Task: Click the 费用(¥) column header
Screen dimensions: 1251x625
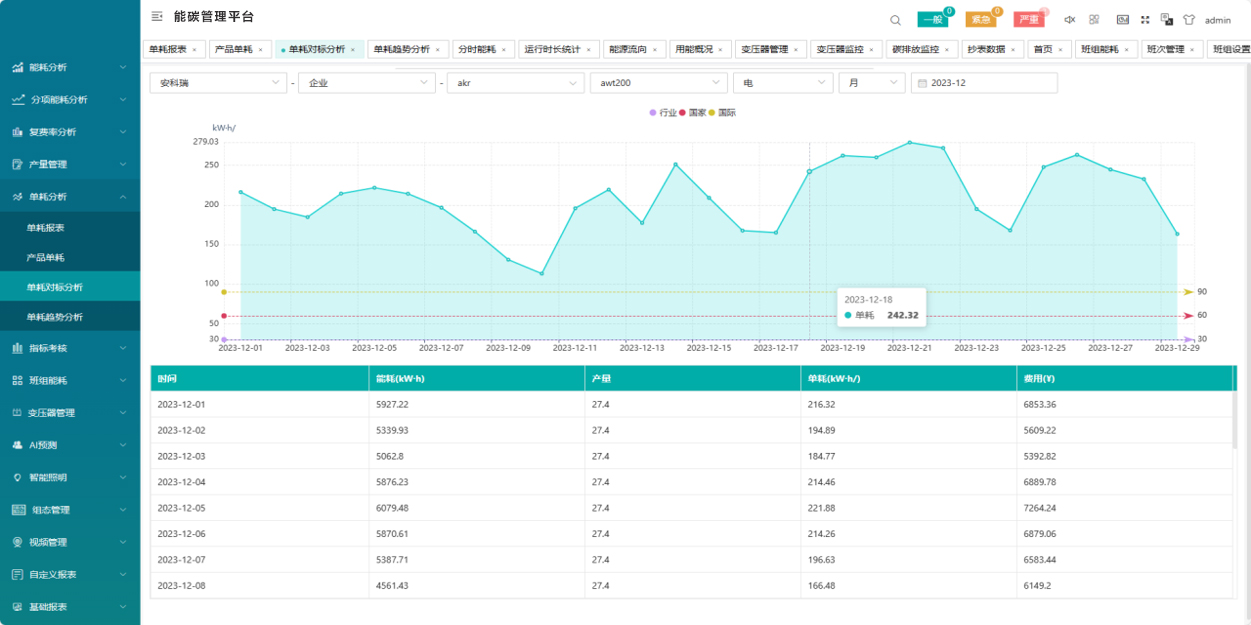Action: point(1124,379)
